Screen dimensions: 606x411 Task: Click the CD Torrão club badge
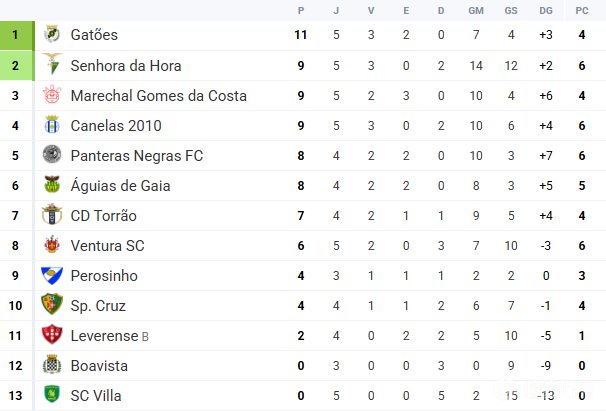point(52,216)
